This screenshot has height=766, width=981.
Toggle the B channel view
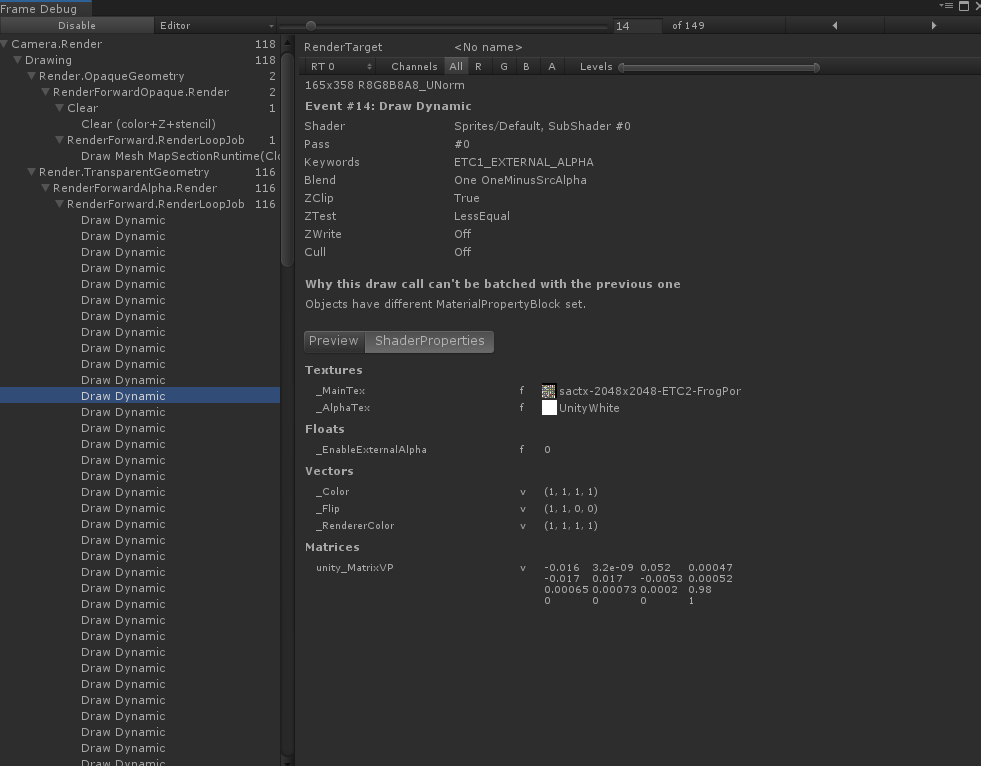pos(526,67)
